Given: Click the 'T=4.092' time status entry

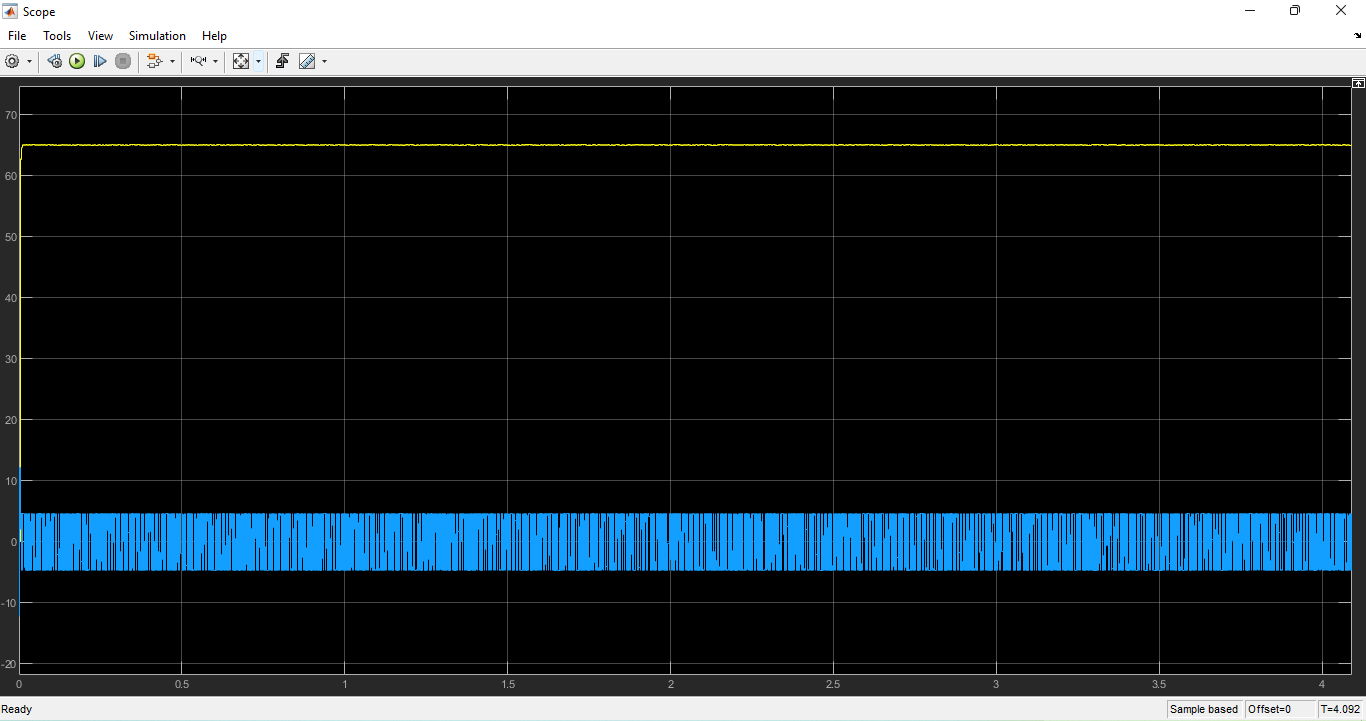Looking at the screenshot, I should (x=1340, y=709).
